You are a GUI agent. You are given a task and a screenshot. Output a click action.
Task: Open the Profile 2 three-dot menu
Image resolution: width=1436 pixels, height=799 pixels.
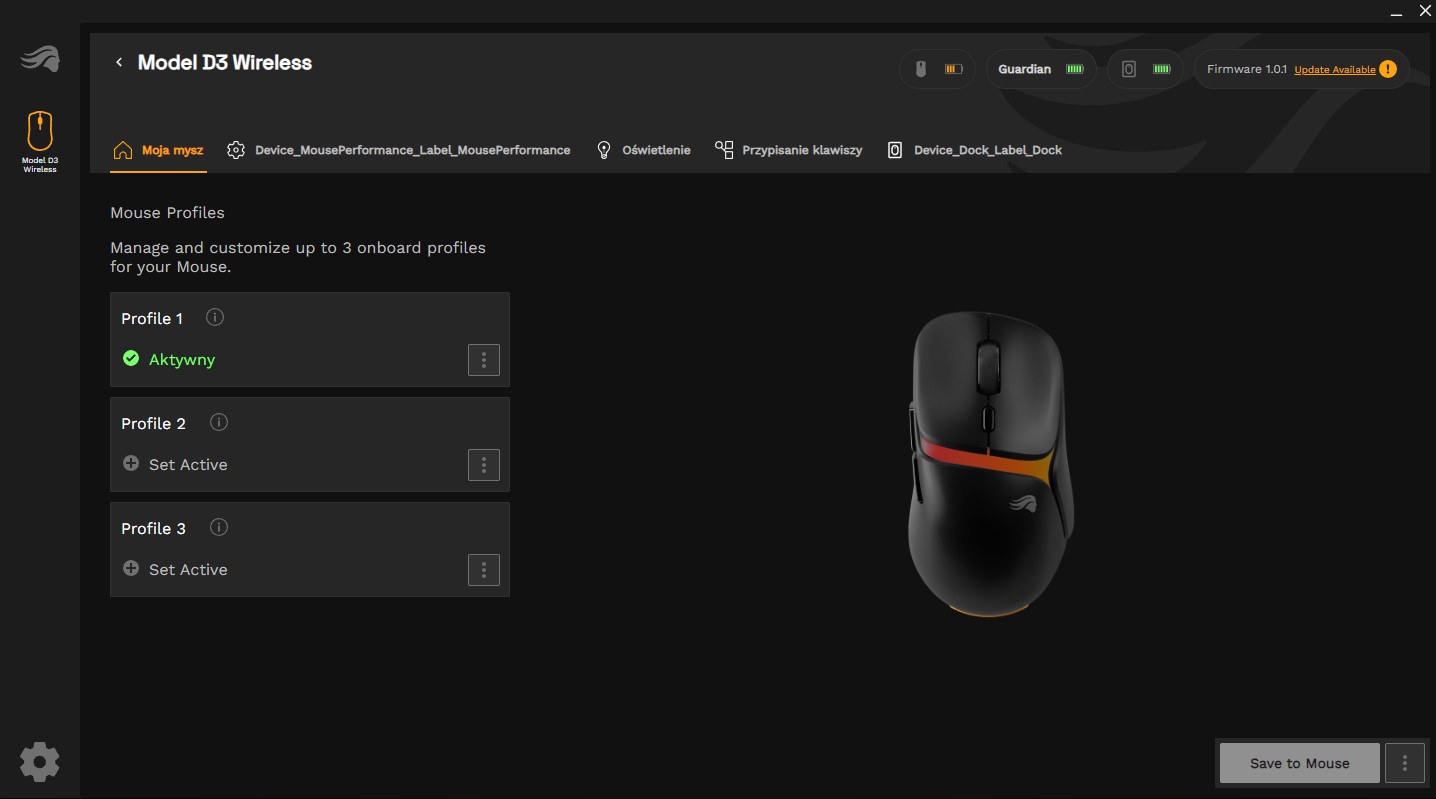[484, 465]
